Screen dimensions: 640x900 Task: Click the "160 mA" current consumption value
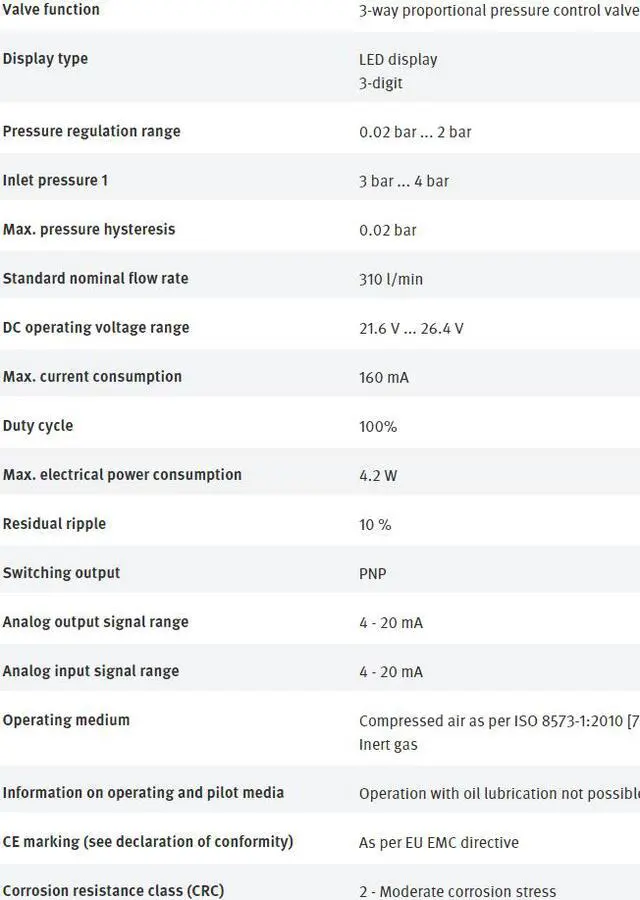pos(384,378)
